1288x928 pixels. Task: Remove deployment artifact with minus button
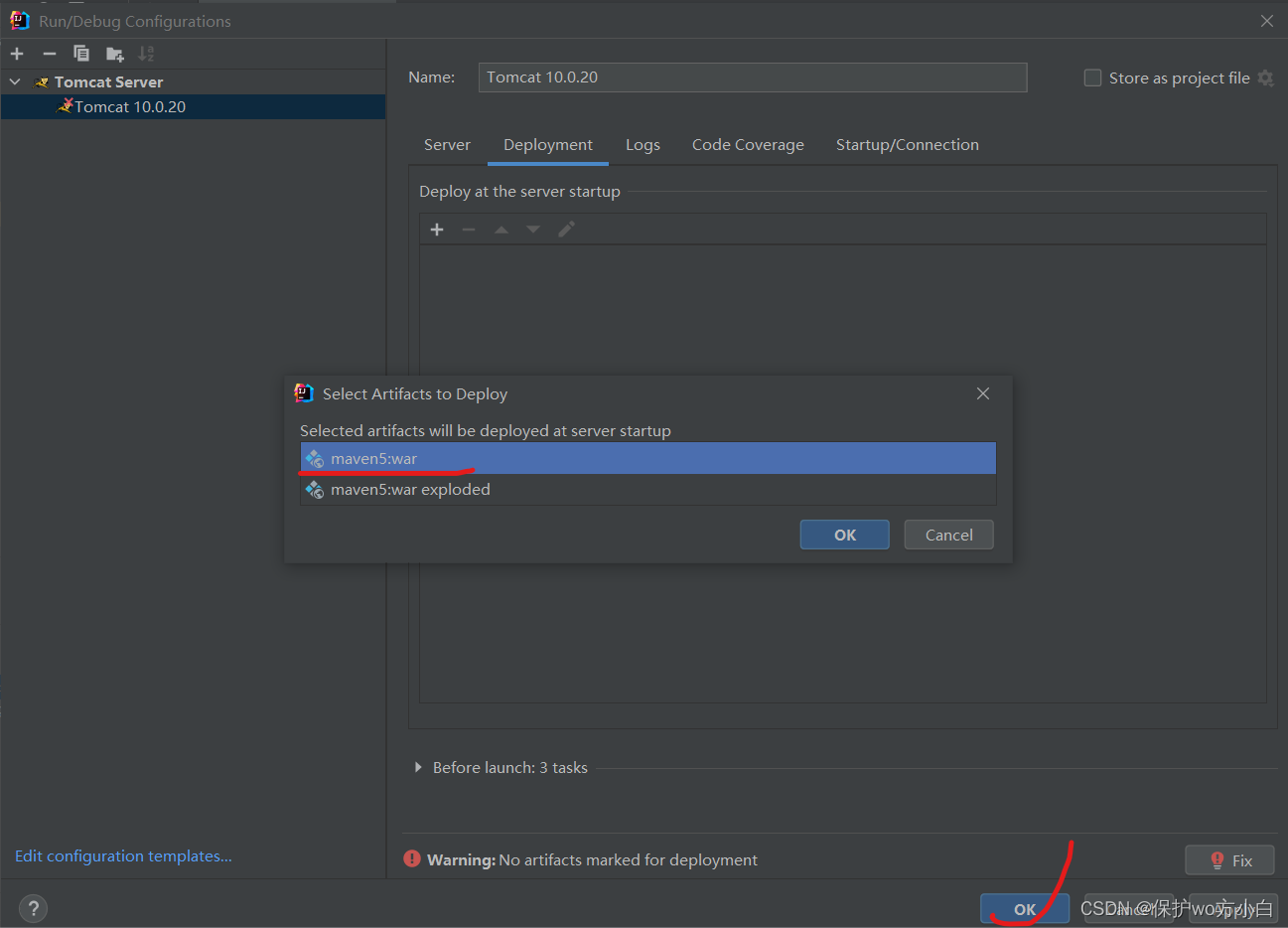(x=469, y=230)
